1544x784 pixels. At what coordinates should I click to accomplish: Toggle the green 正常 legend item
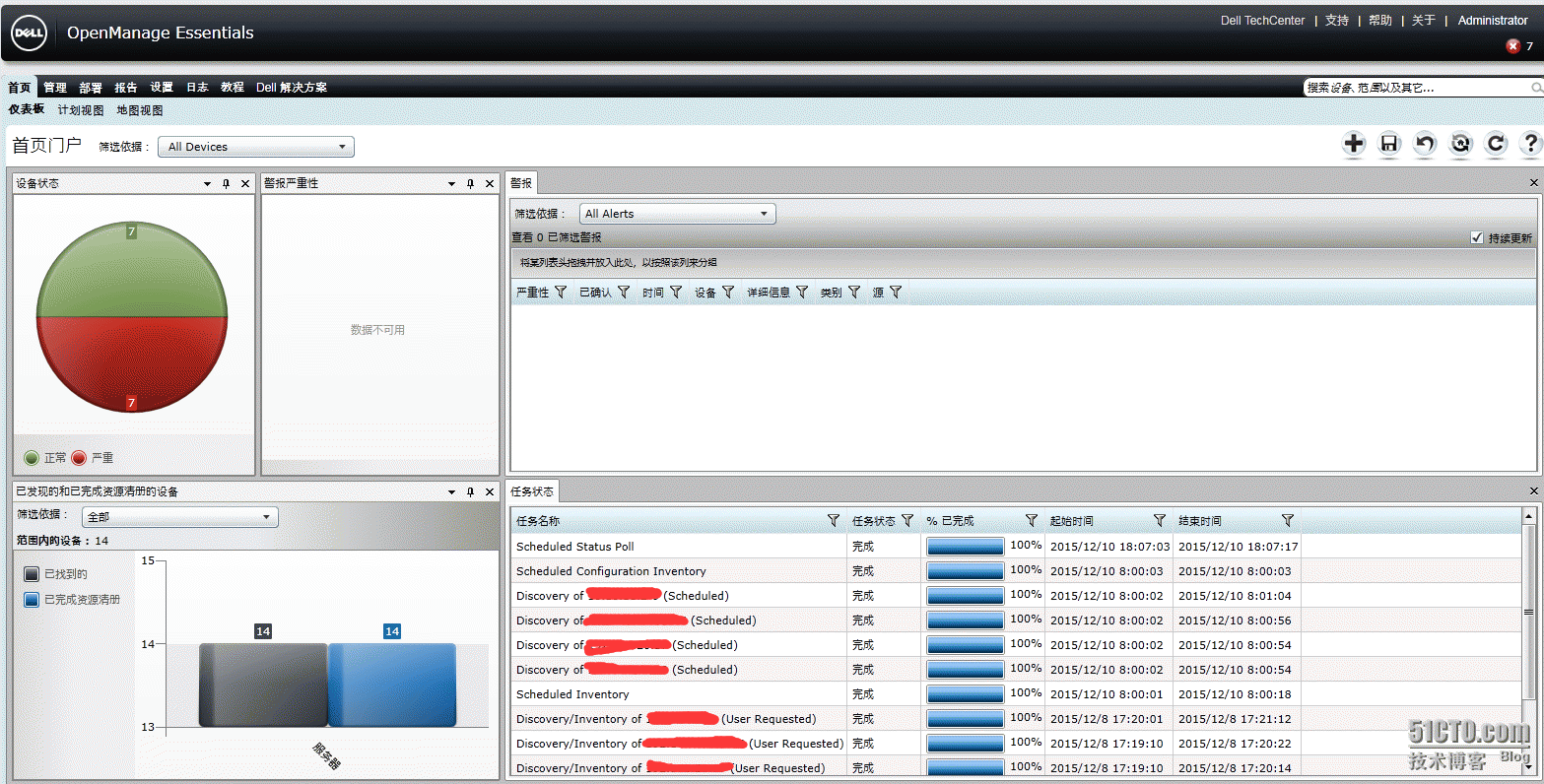click(45, 458)
